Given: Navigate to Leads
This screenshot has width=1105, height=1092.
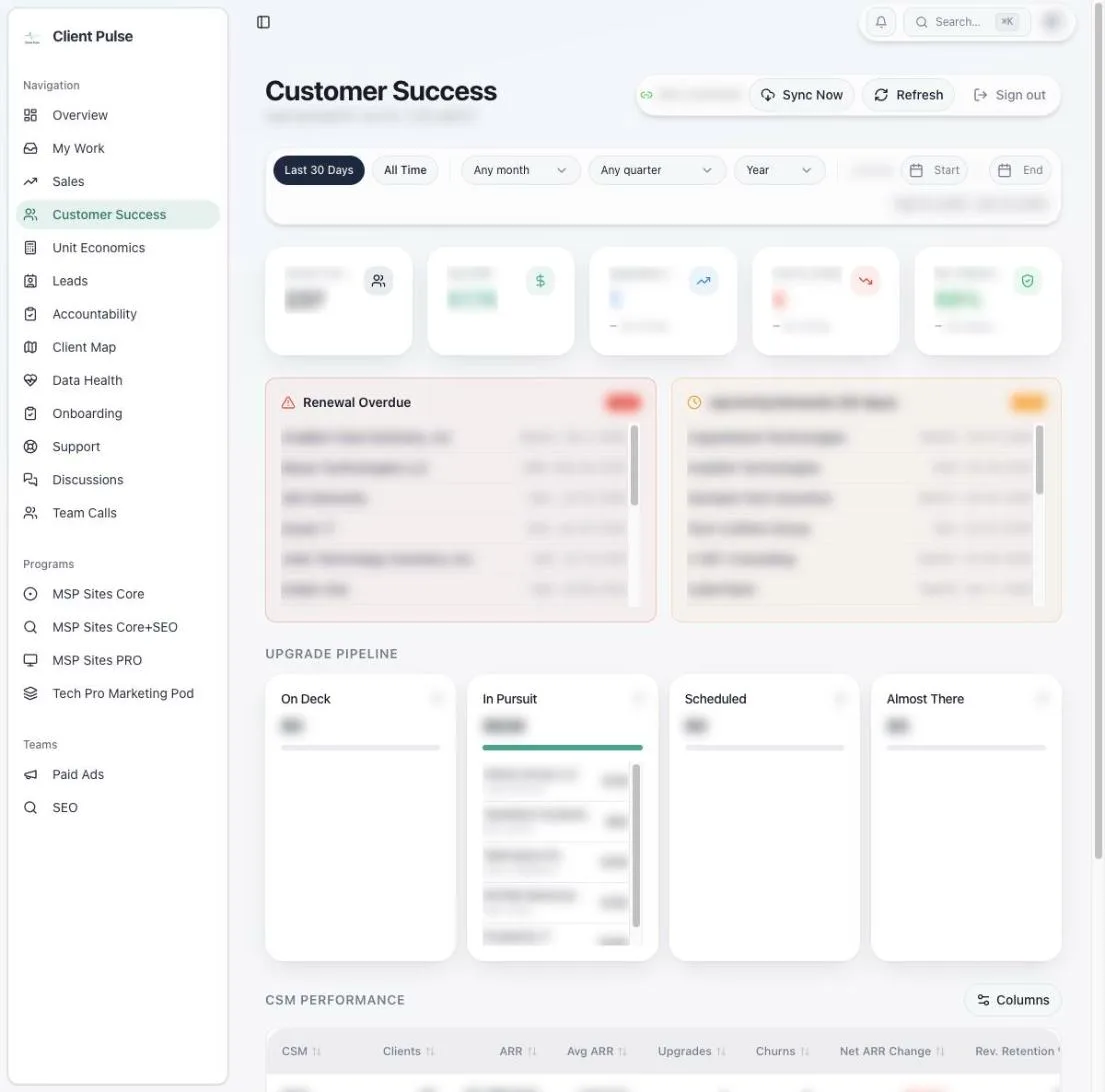Looking at the screenshot, I should pyautogui.click(x=117, y=280).
